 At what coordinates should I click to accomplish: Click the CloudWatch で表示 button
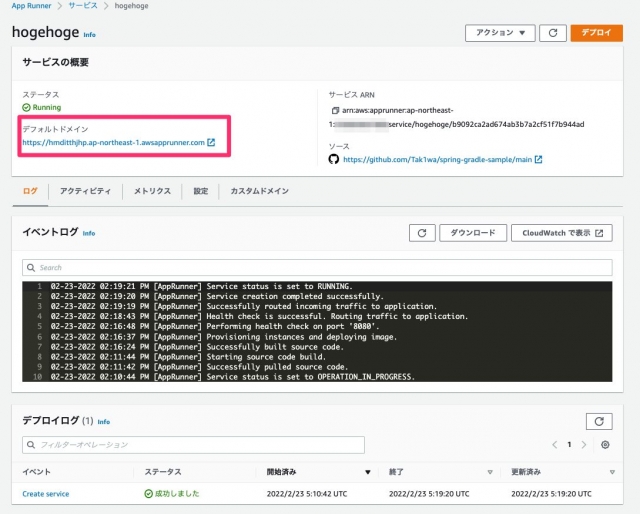562,233
